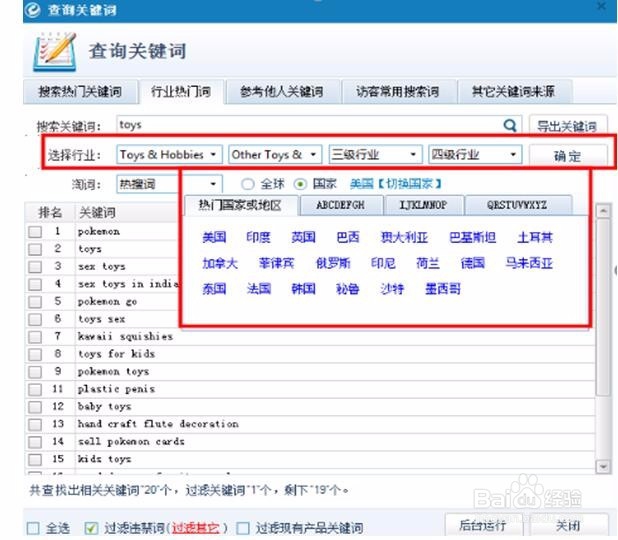618x540 pixels.
Task: Choose country 沙特
Action: pos(392,289)
